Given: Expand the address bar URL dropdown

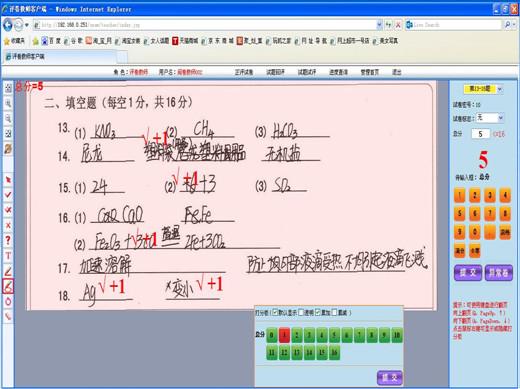Looking at the screenshot, I should (x=379, y=25).
